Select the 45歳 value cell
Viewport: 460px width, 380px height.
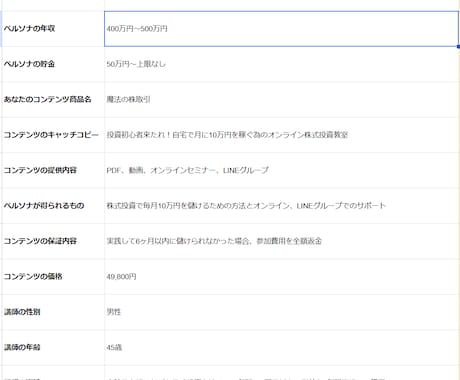coord(281,347)
